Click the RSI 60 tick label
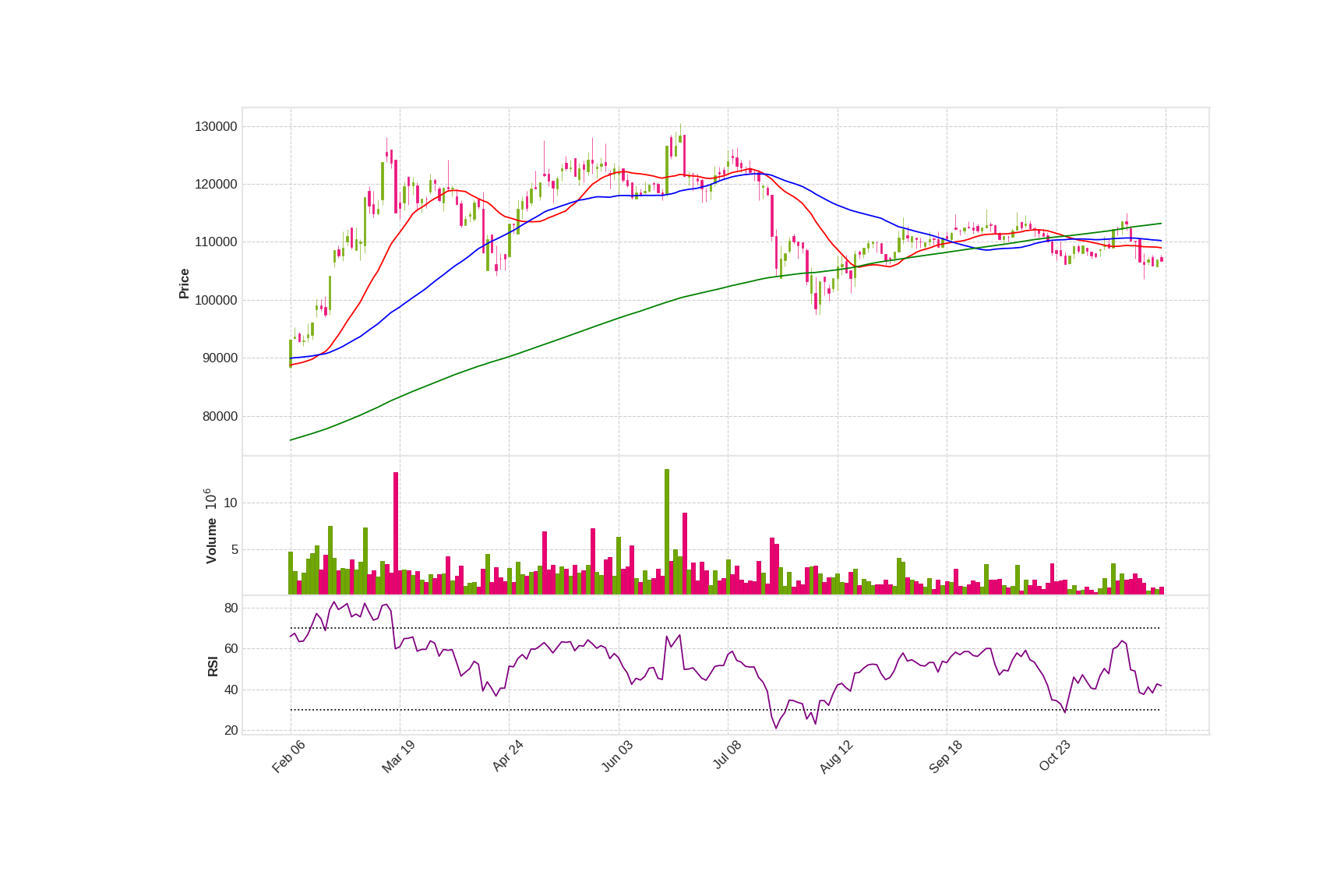This screenshot has width=1344, height=896. pyautogui.click(x=231, y=648)
